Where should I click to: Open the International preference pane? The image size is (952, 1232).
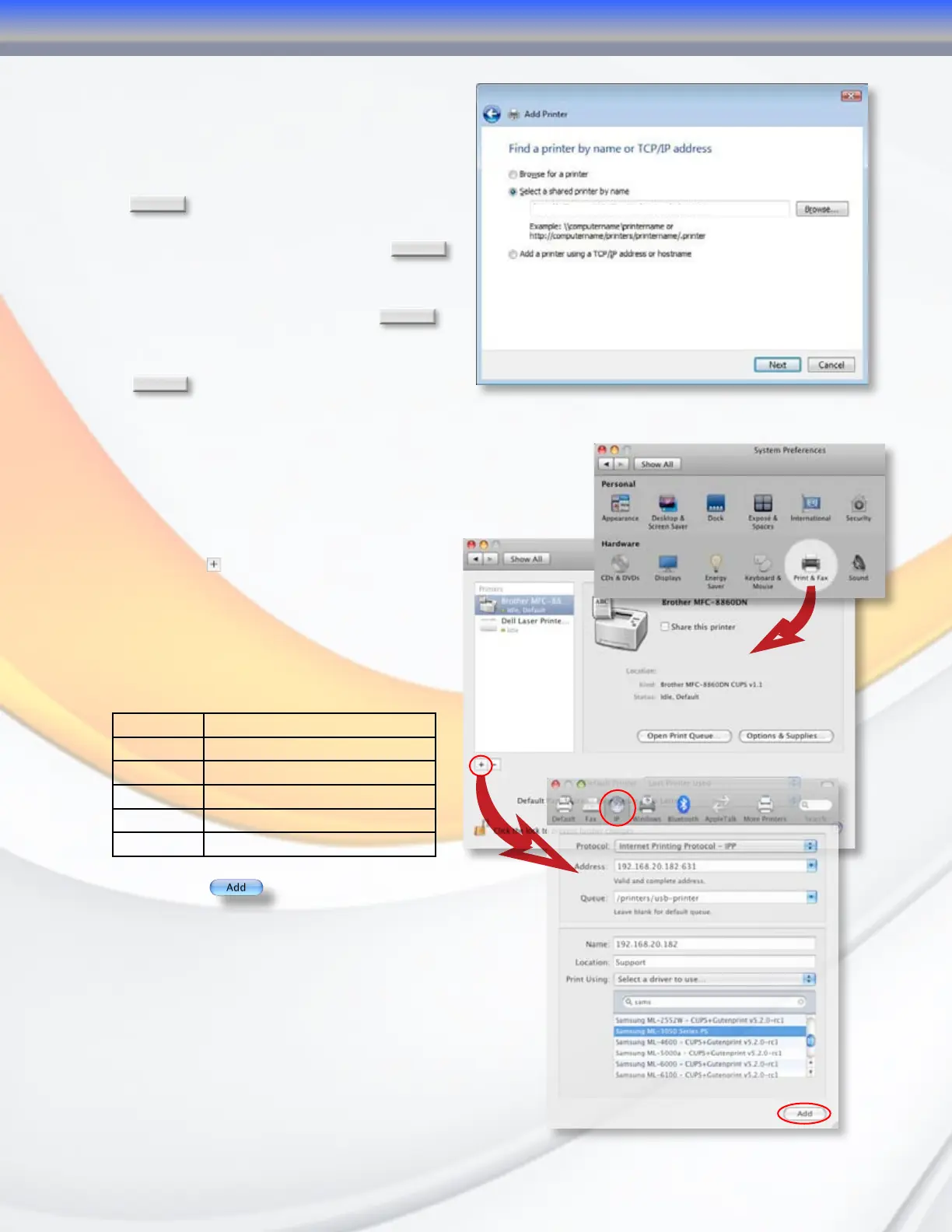pyautogui.click(x=810, y=508)
